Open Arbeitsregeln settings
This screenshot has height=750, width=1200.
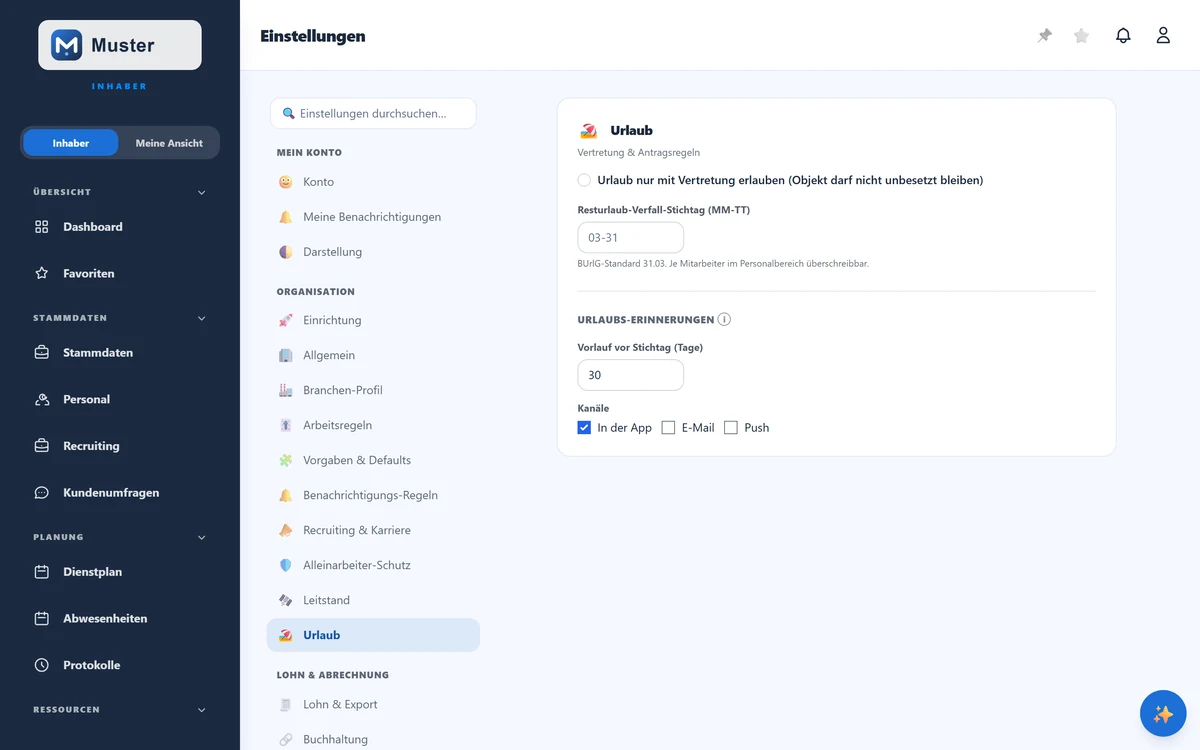[373, 425]
